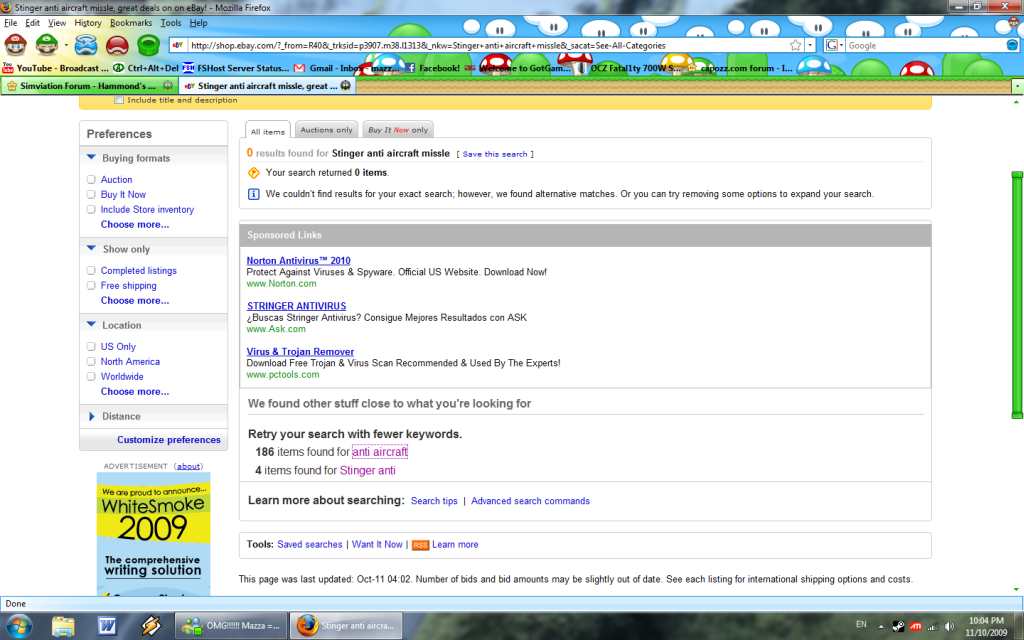Click the blue shell reload icon
Screen dimensions: 1024x640
click(86, 45)
